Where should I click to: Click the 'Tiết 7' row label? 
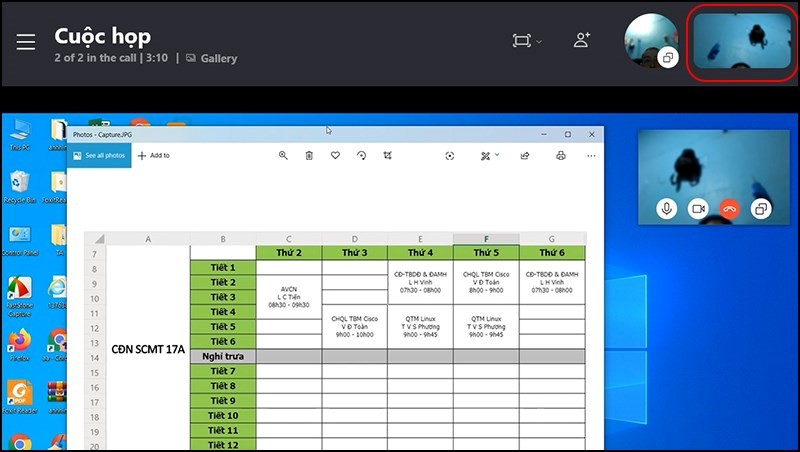tap(223, 371)
